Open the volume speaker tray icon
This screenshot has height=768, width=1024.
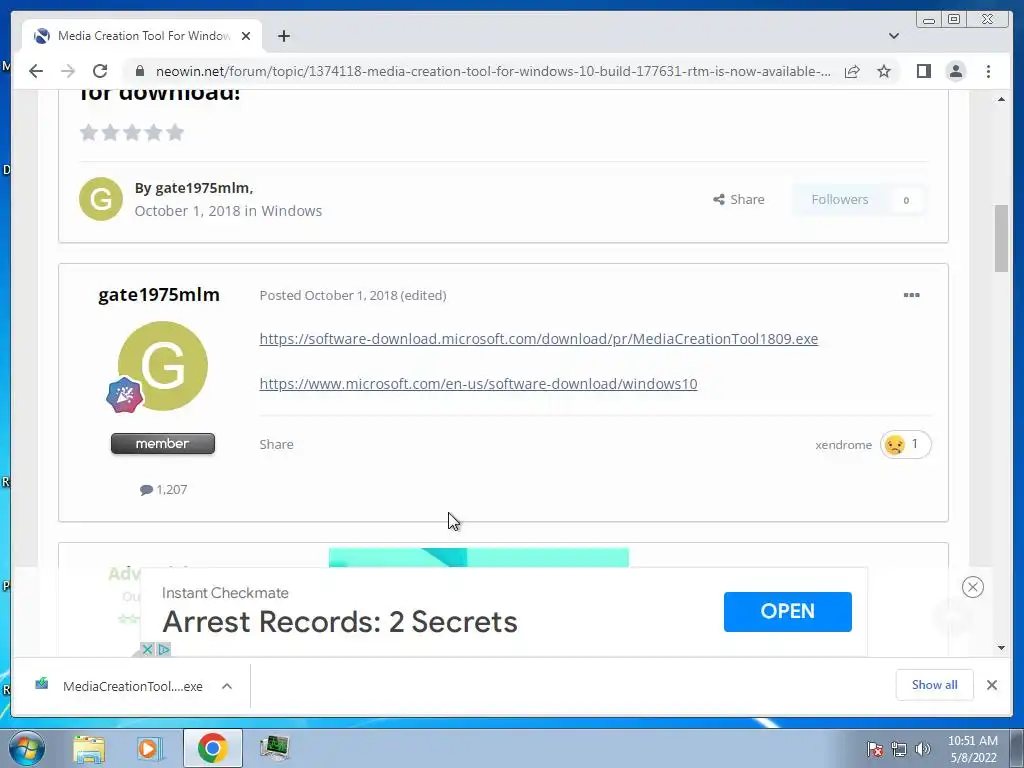(923, 749)
